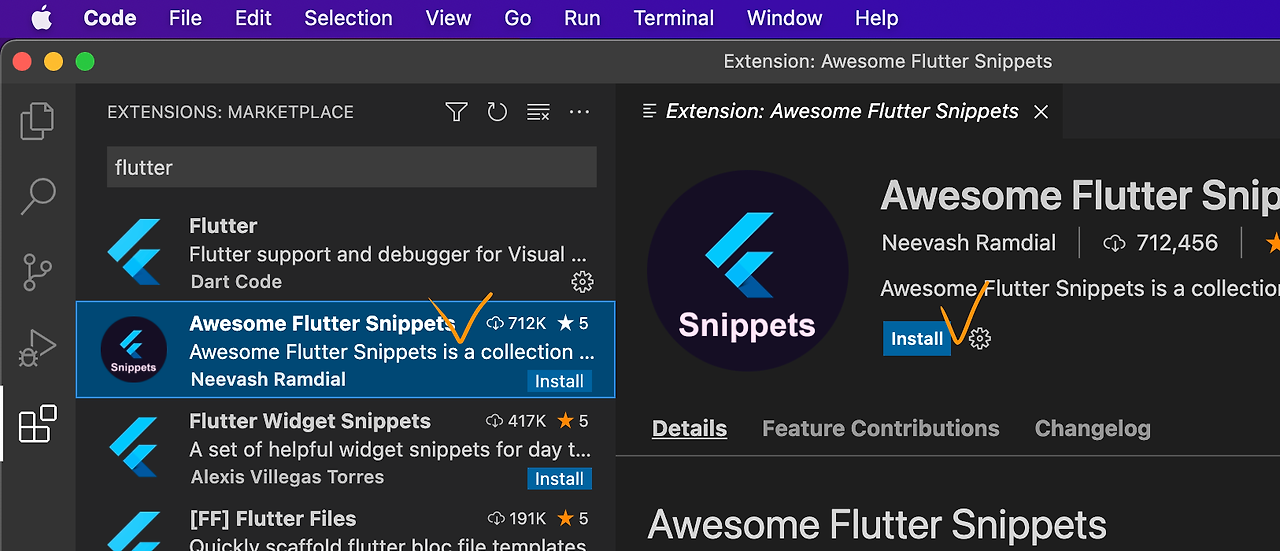This screenshot has height=551, width=1280.
Task: Open Views and More Actions ellipsis menu
Action: (x=579, y=112)
